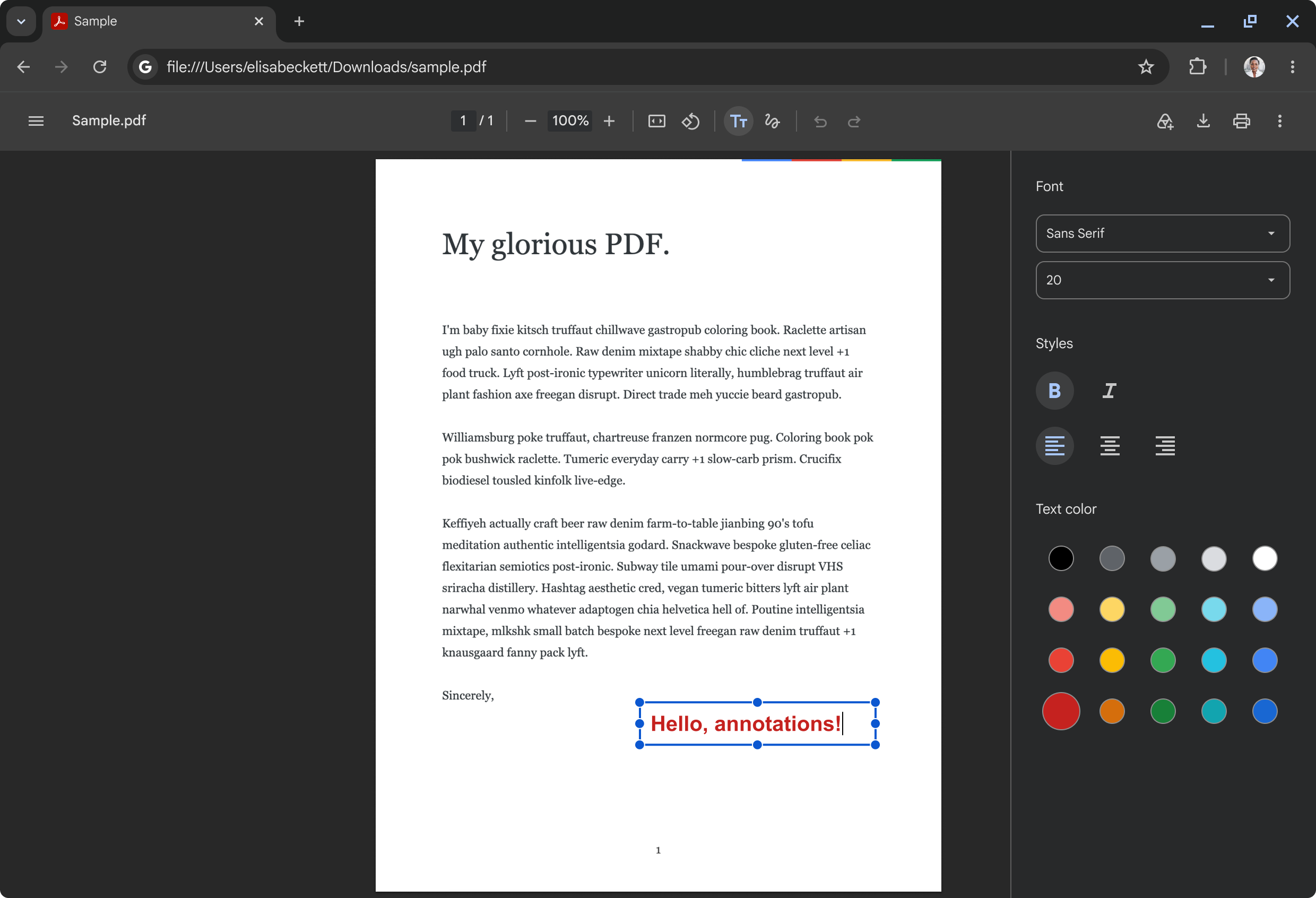Click the address bar URL
Screen dimensions: 1316x898
pyautogui.click(x=326, y=67)
